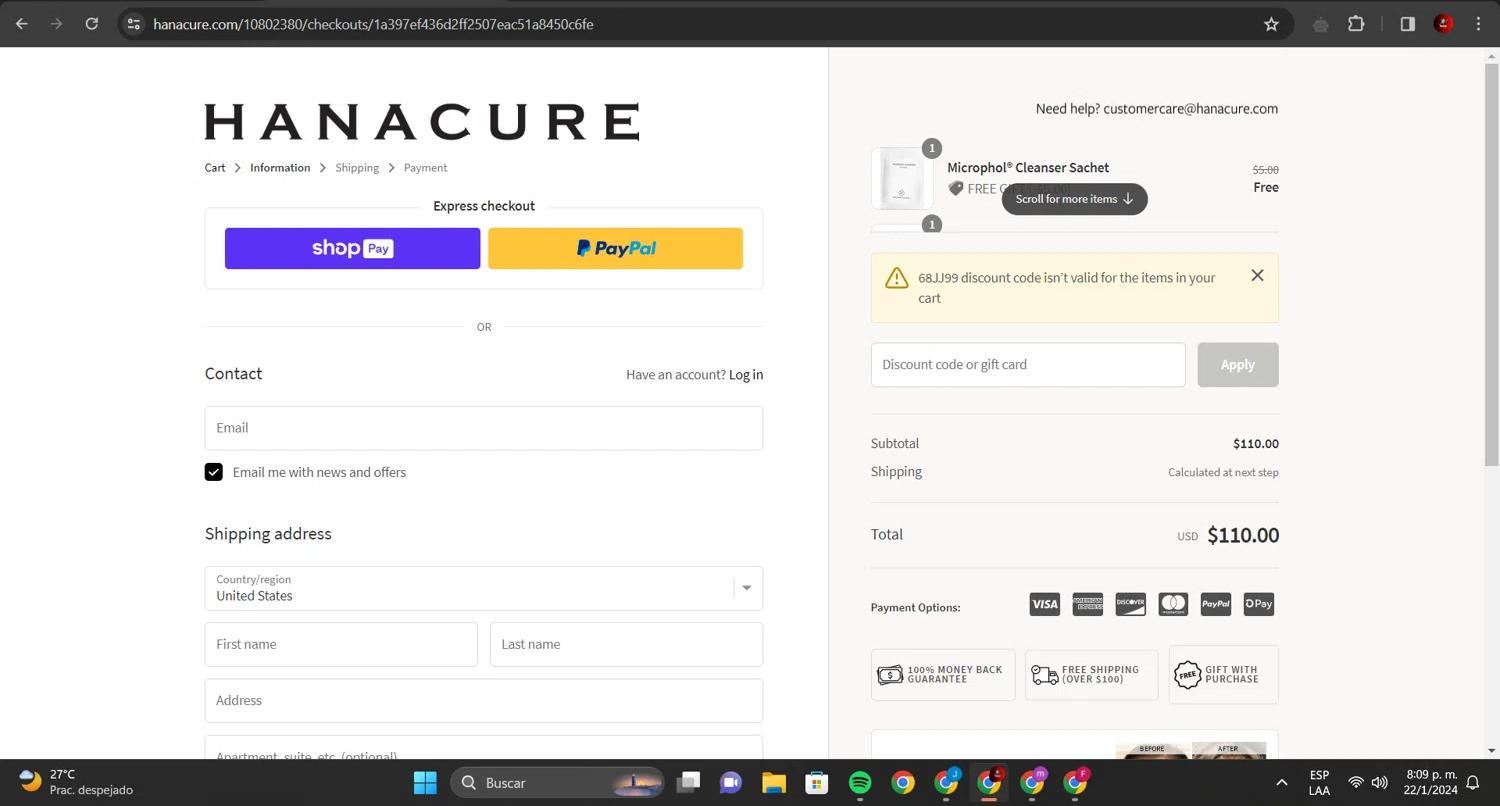Click the Mastercard payment icon
Screen dimensions: 1500x806
pyautogui.click(x=1173, y=604)
